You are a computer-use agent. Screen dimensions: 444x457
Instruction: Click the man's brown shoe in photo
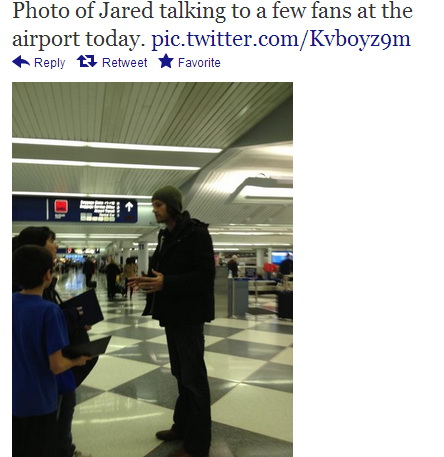tap(169, 435)
